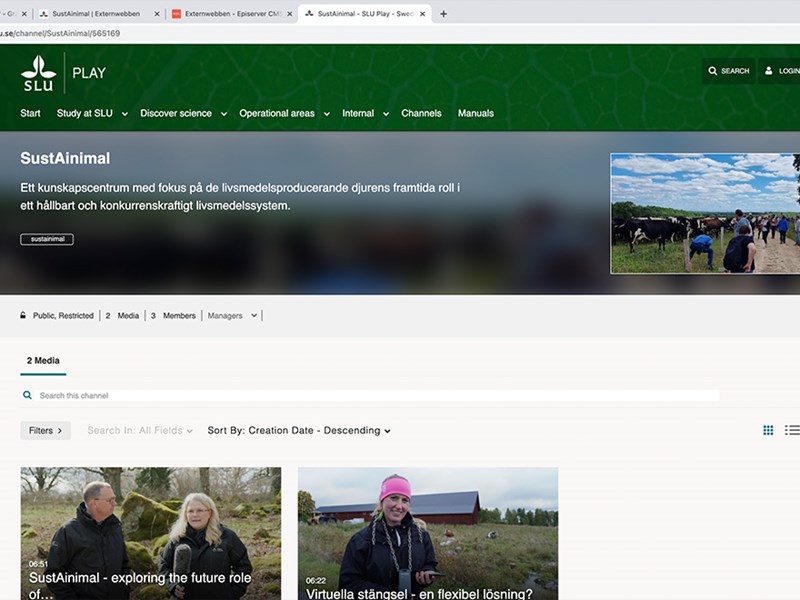This screenshot has width=800, height=600.
Task: Click the Public, Restricted label
Action: tap(63, 316)
